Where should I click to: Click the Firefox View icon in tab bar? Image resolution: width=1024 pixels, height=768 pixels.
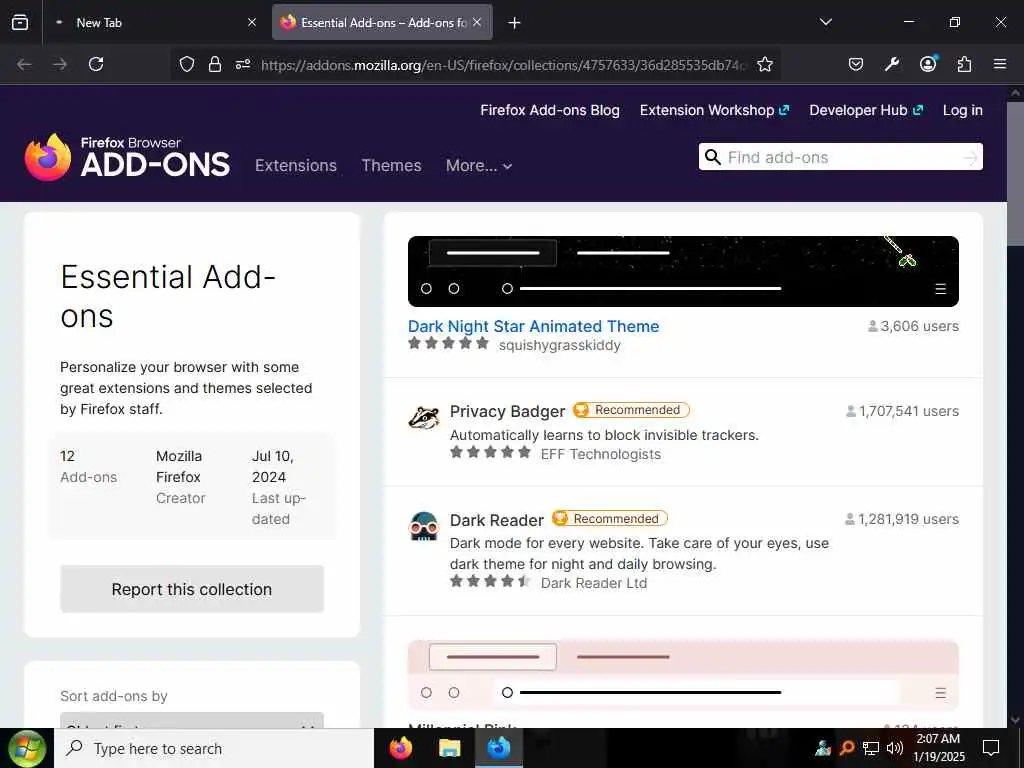coord(20,22)
